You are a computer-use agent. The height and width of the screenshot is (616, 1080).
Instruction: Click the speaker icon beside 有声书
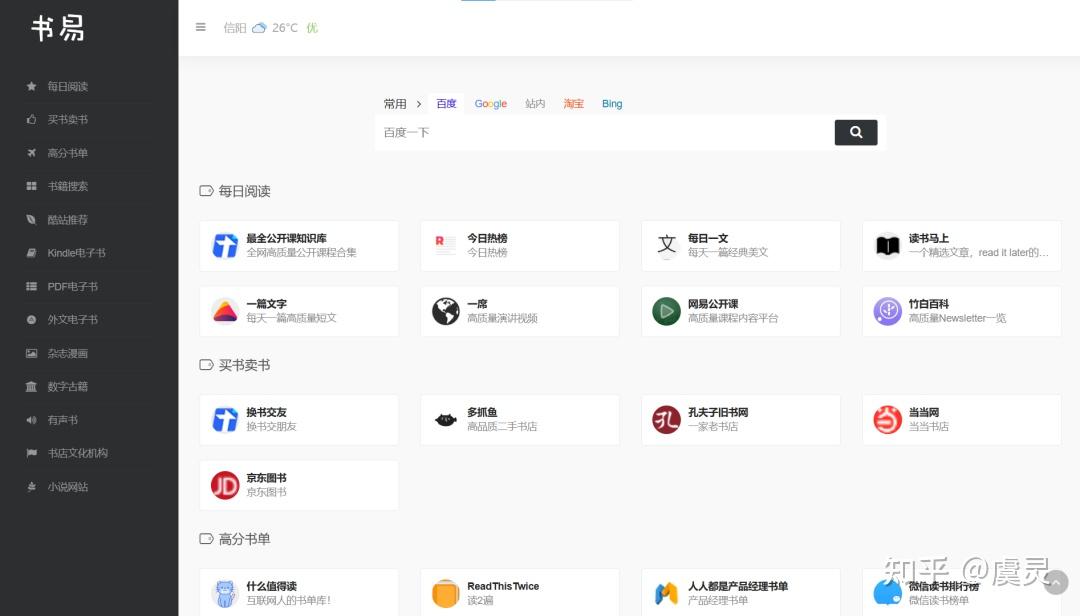[31, 420]
